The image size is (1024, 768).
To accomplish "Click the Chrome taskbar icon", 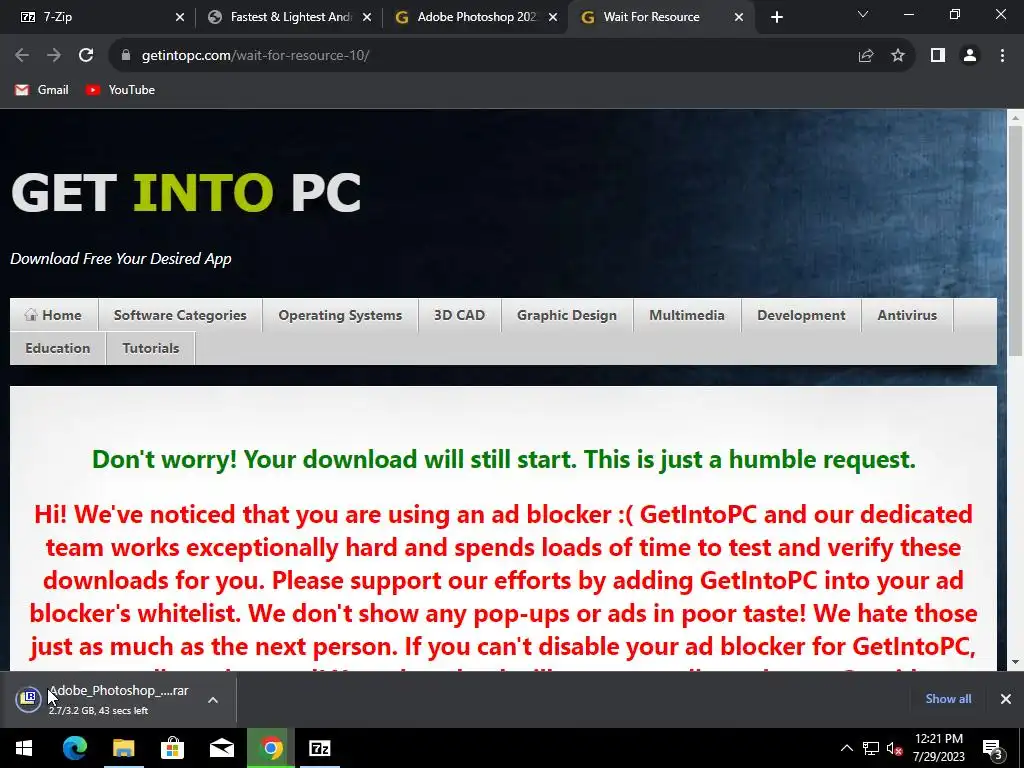I will pyautogui.click(x=271, y=748).
